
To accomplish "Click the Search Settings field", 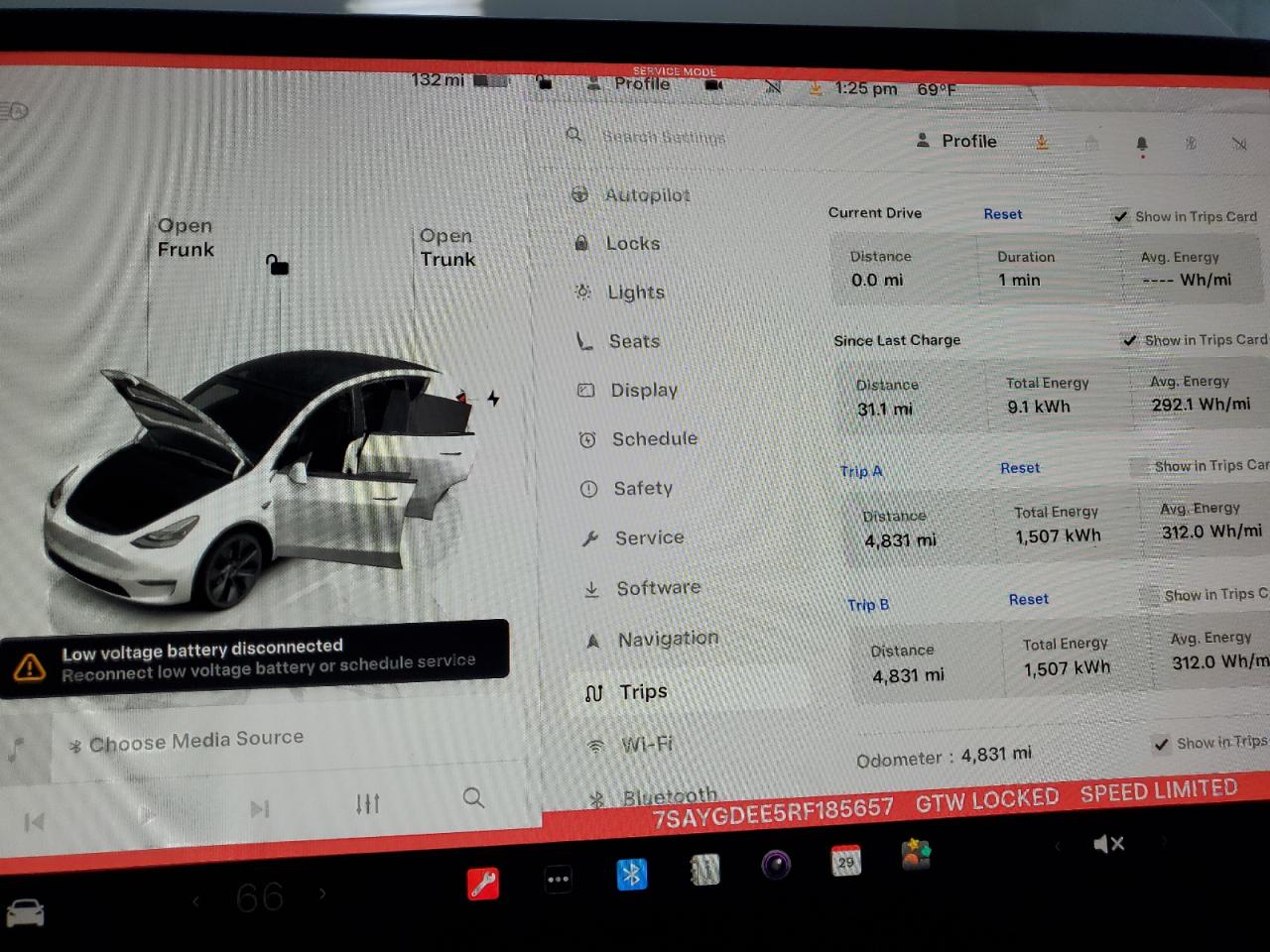I will click(x=663, y=136).
